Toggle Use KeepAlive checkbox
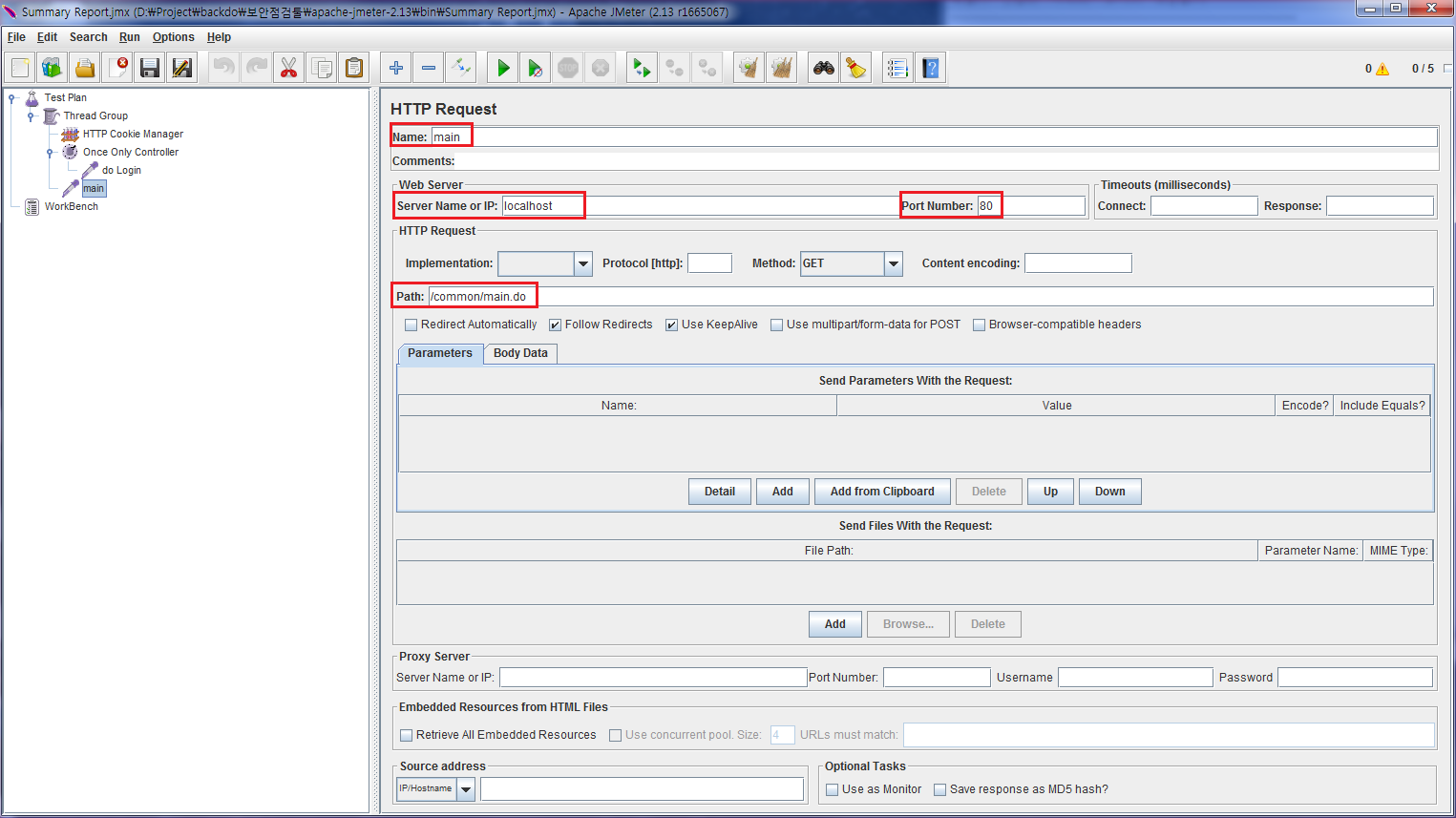1456x818 pixels. (x=672, y=325)
